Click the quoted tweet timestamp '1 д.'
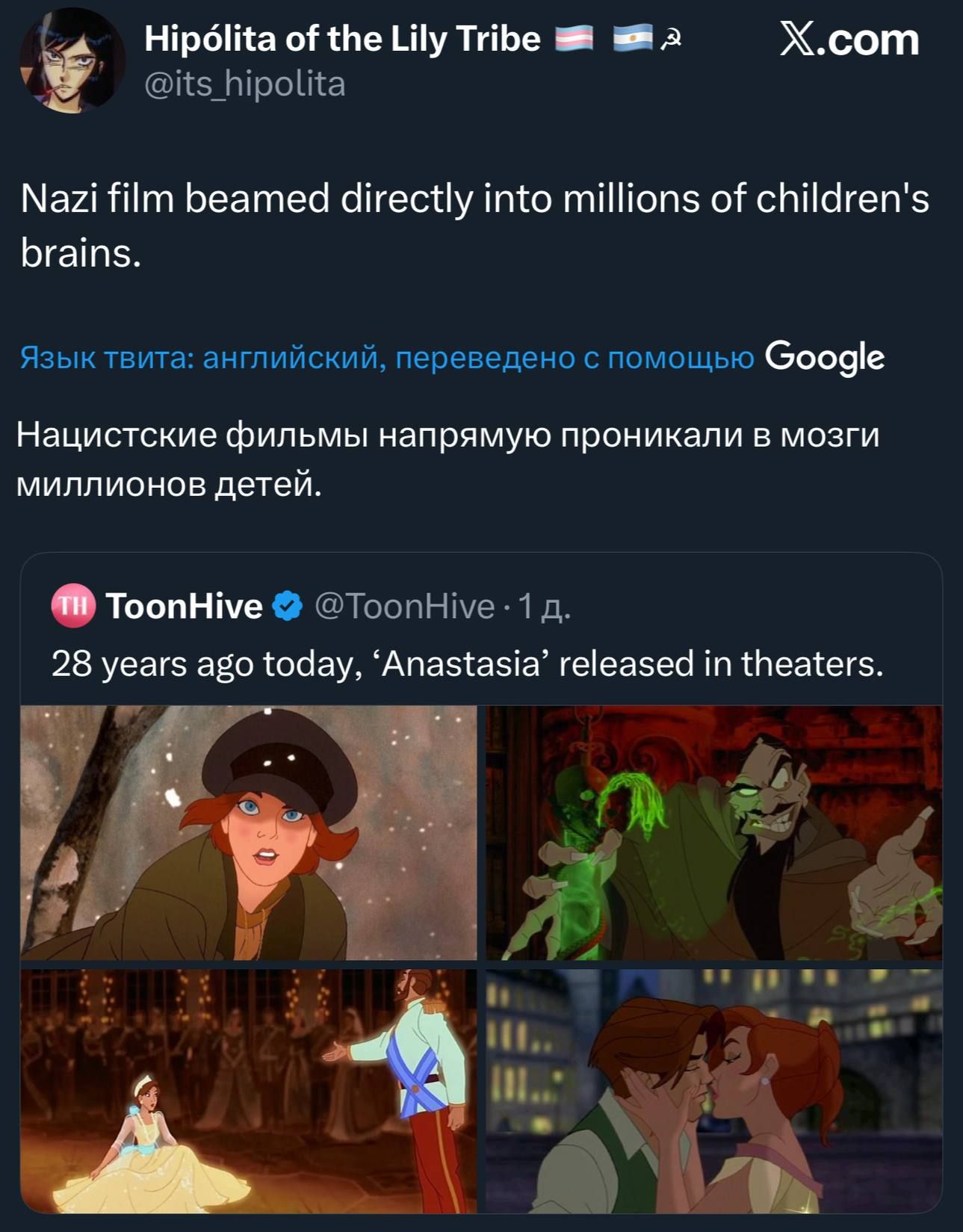The image size is (963, 1232). tap(544, 606)
